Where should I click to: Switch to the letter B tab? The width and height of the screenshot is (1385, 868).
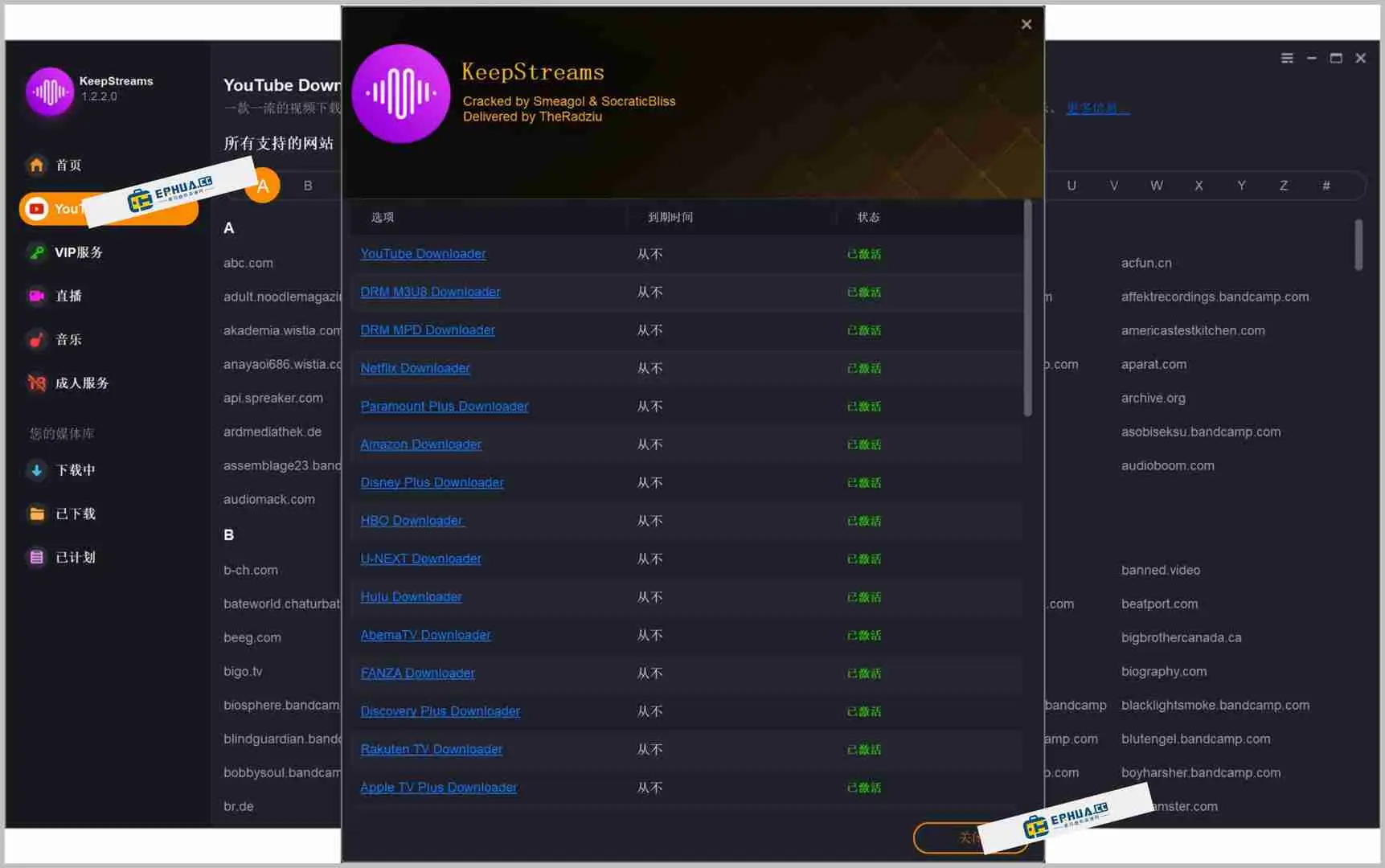308,185
